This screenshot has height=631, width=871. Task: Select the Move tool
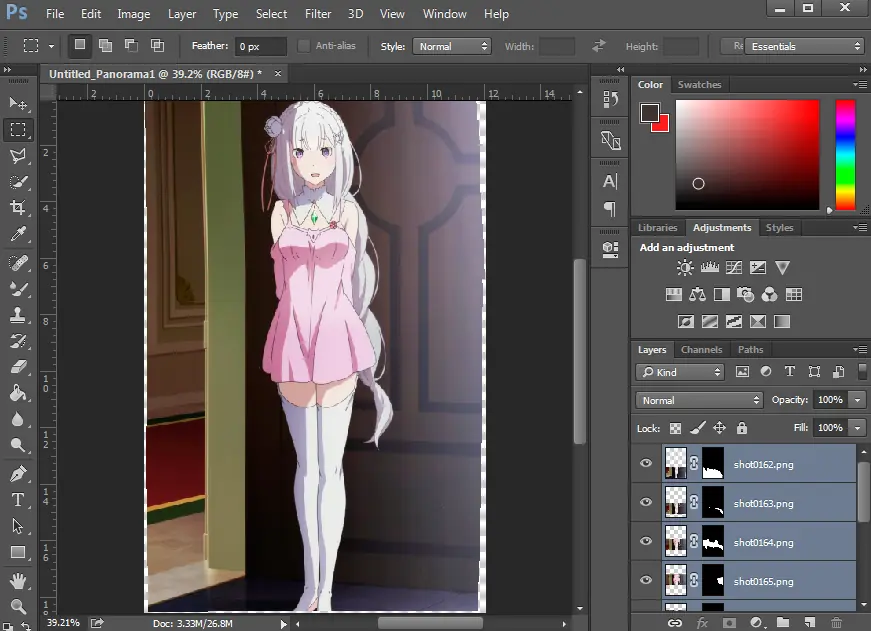tap(18, 104)
